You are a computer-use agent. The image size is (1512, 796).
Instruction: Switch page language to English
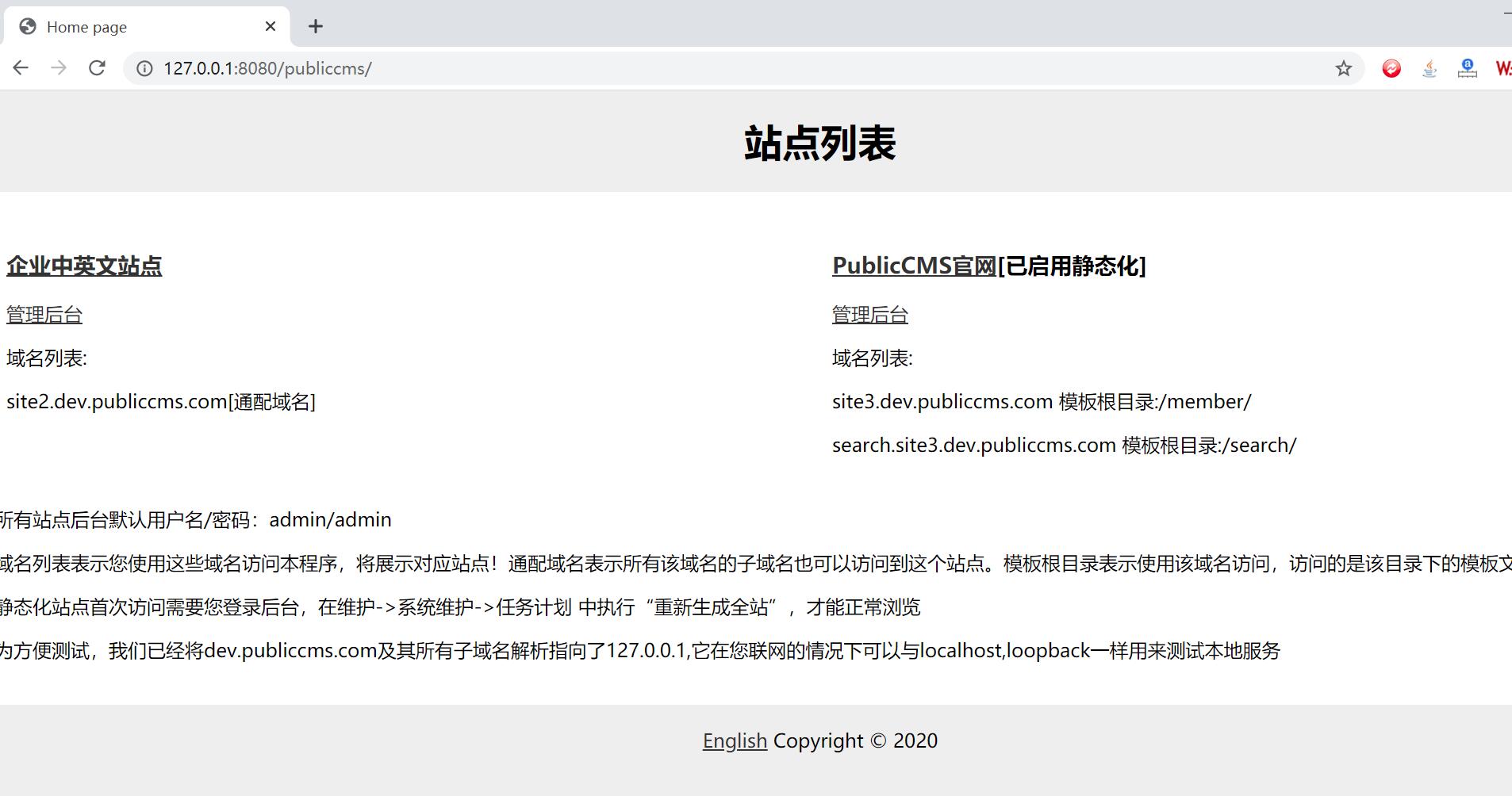pos(735,741)
